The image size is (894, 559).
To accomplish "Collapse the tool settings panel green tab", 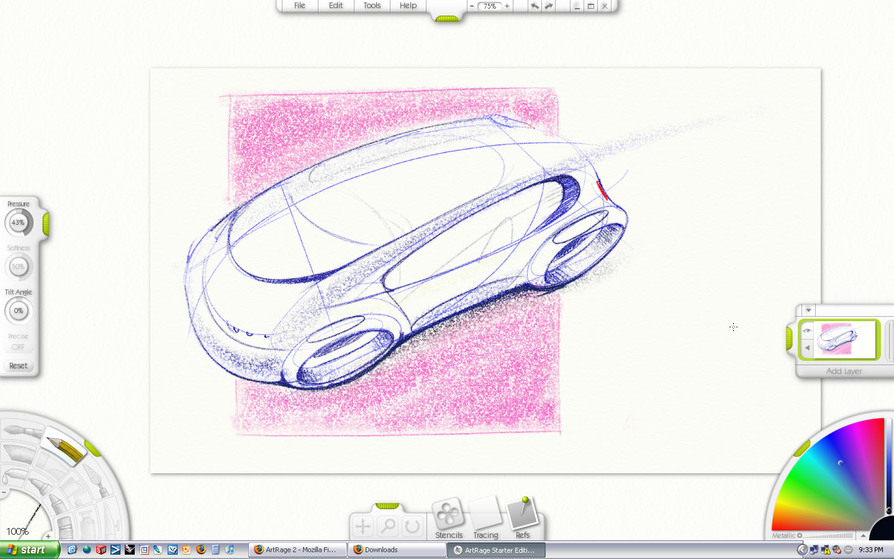I will click(x=45, y=225).
